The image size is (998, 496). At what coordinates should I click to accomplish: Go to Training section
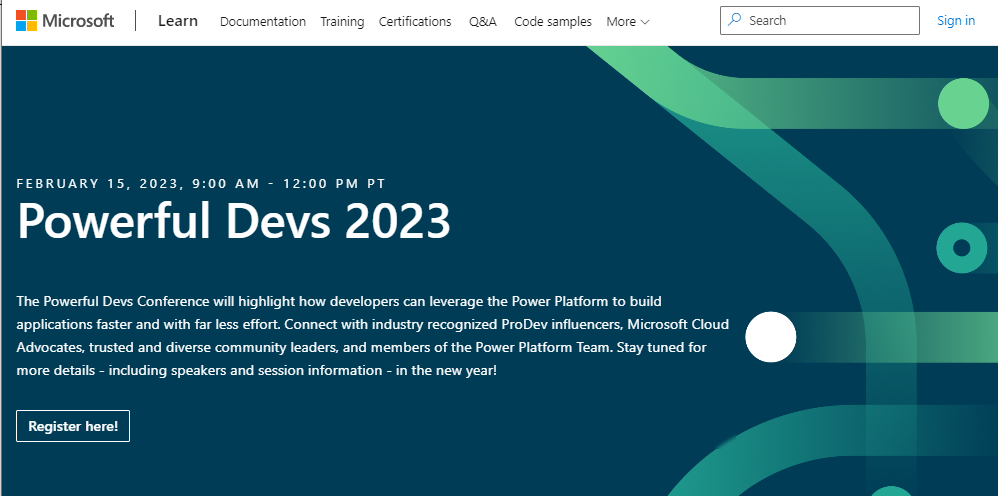coord(342,22)
